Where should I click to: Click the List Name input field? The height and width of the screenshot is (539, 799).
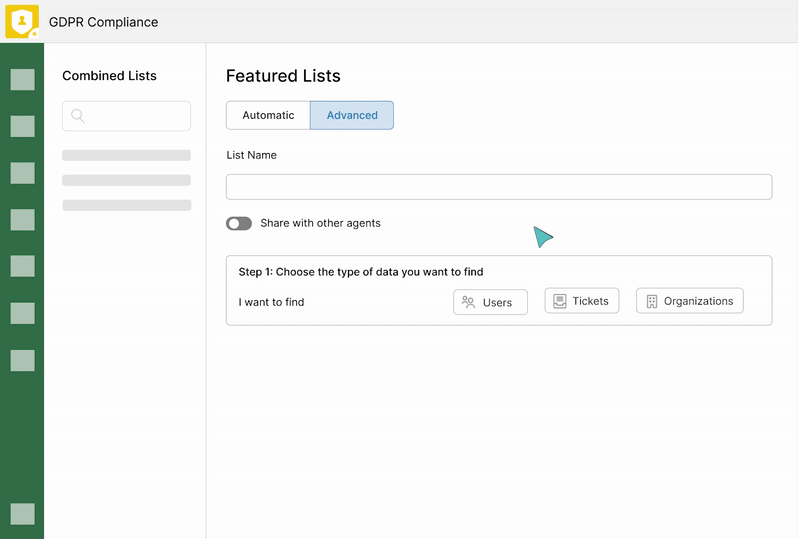click(x=499, y=187)
